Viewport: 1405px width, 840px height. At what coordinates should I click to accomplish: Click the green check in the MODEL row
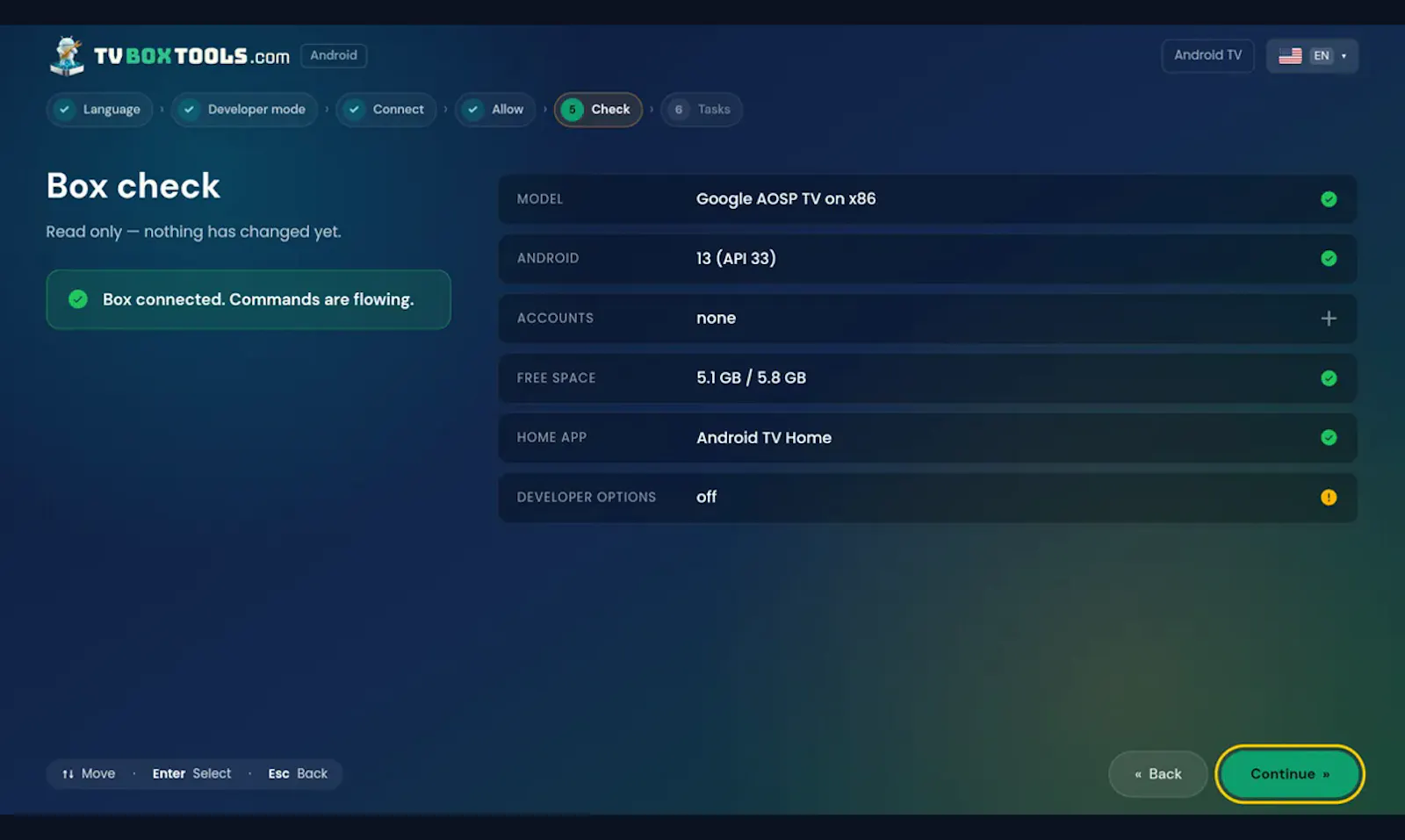(1329, 199)
